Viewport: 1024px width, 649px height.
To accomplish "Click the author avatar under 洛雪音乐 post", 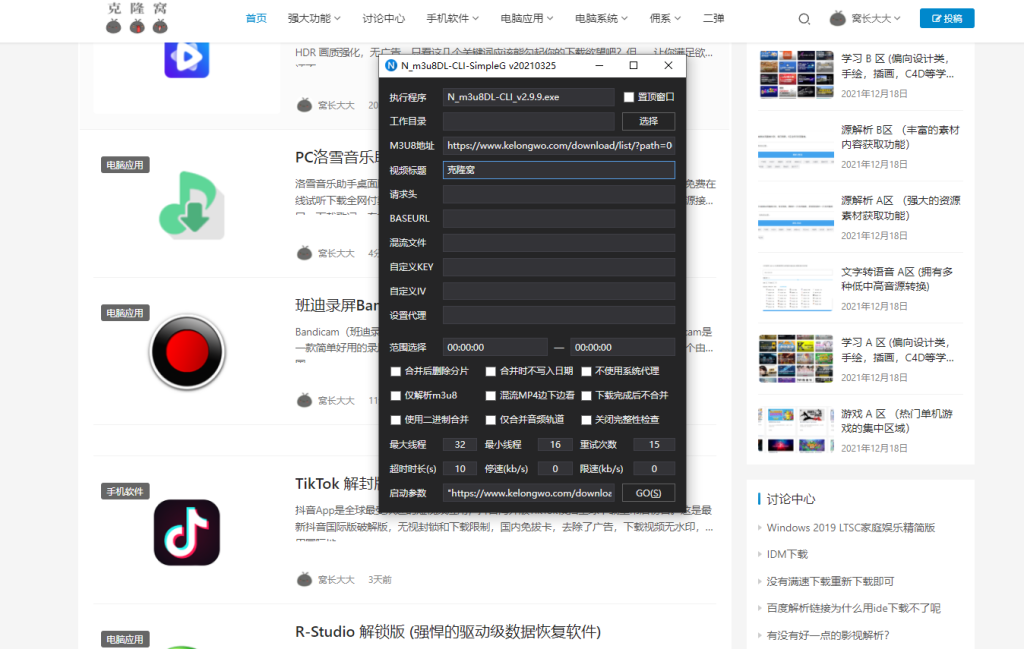I will [304, 253].
